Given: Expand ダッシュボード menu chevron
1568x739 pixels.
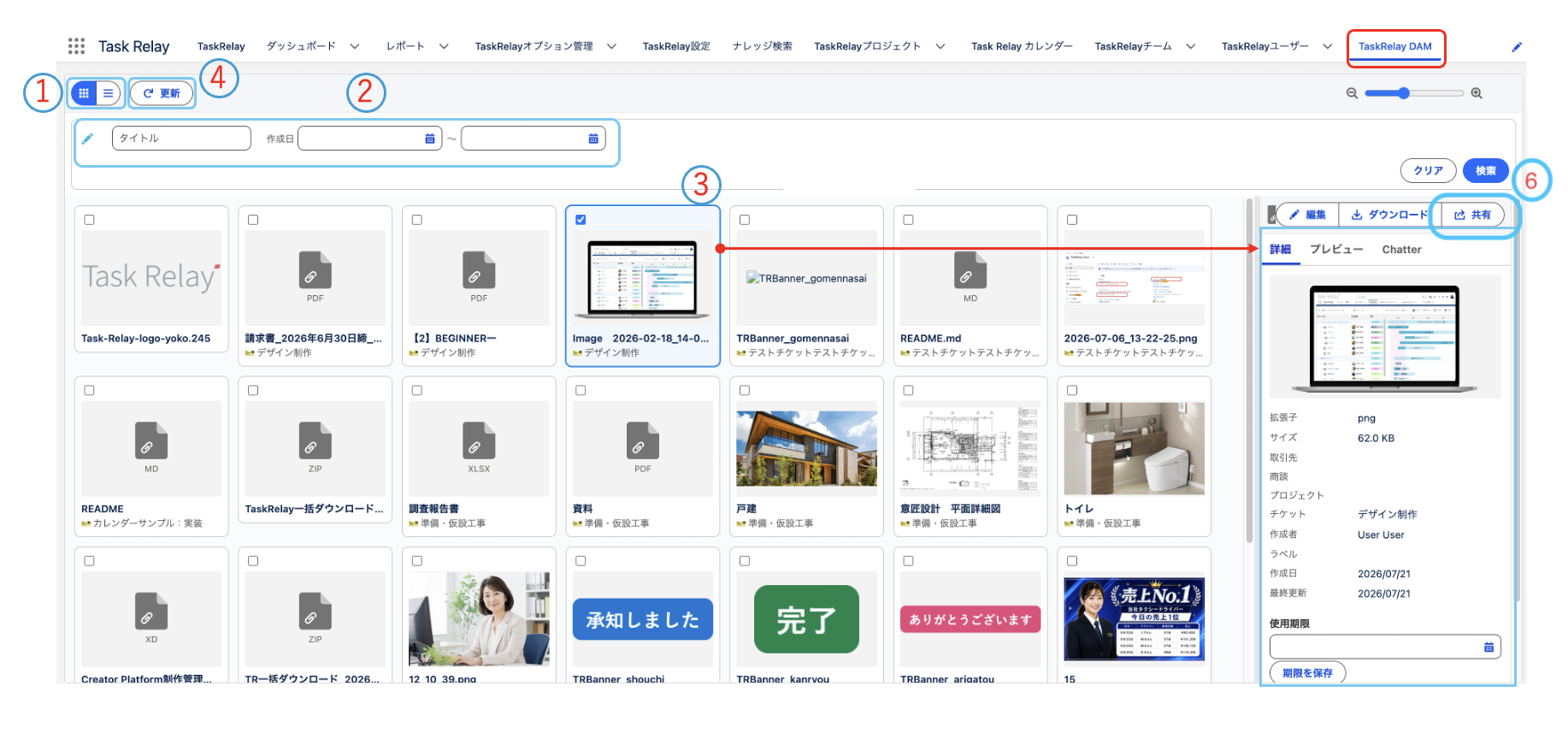Looking at the screenshot, I should coord(355,46).
